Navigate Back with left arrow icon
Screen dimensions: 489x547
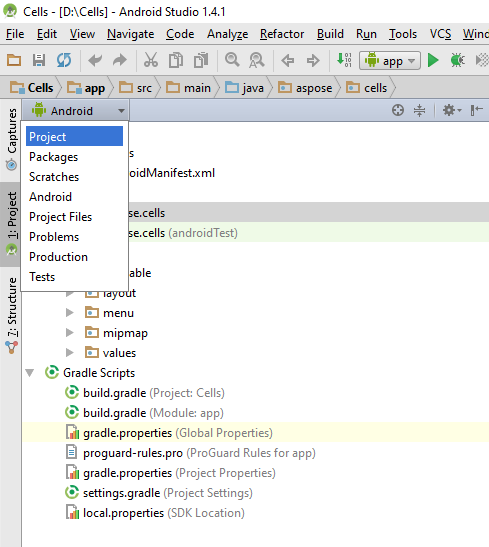tap(288, 60)
